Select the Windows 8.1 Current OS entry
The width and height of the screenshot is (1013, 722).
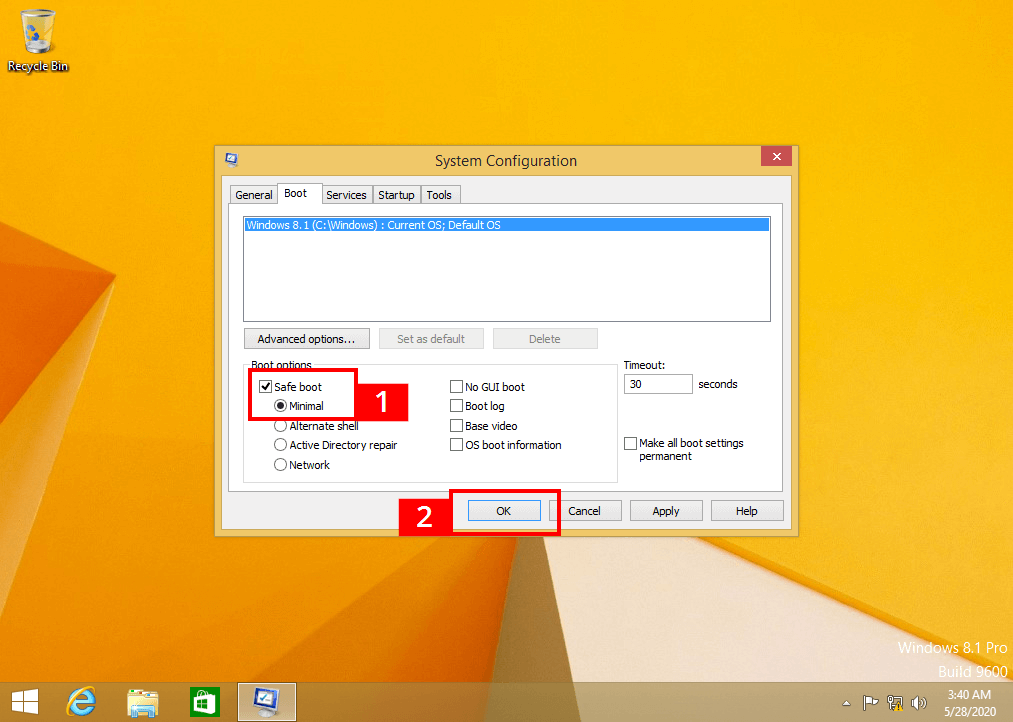tap(506, 225)
